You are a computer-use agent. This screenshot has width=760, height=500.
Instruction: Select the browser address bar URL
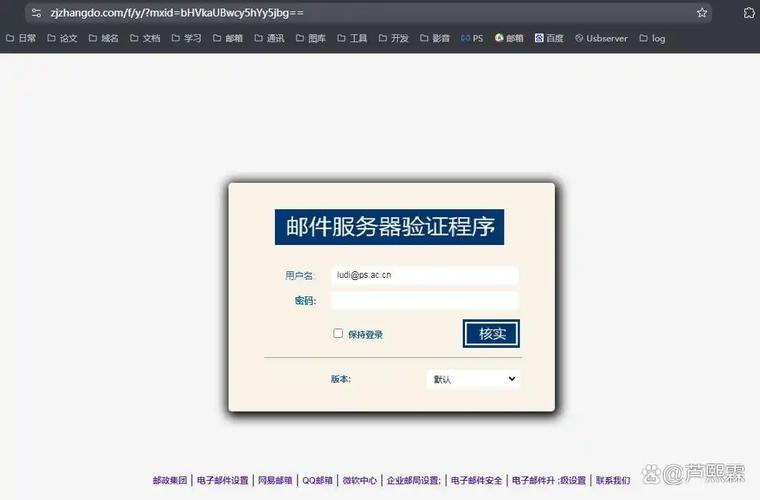click(x=177, y=13)
